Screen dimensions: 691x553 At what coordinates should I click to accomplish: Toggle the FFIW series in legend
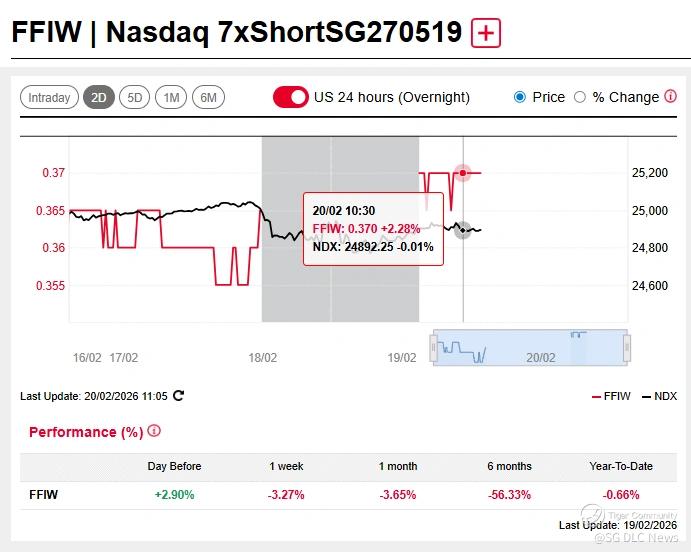pos(611,397)
